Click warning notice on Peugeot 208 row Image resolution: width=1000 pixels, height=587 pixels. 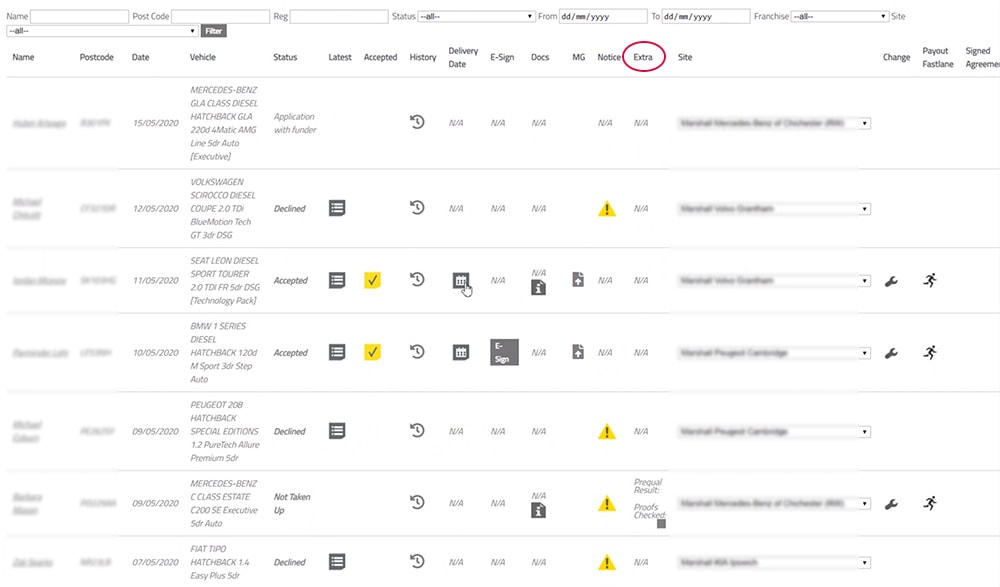tap(607, 432)
